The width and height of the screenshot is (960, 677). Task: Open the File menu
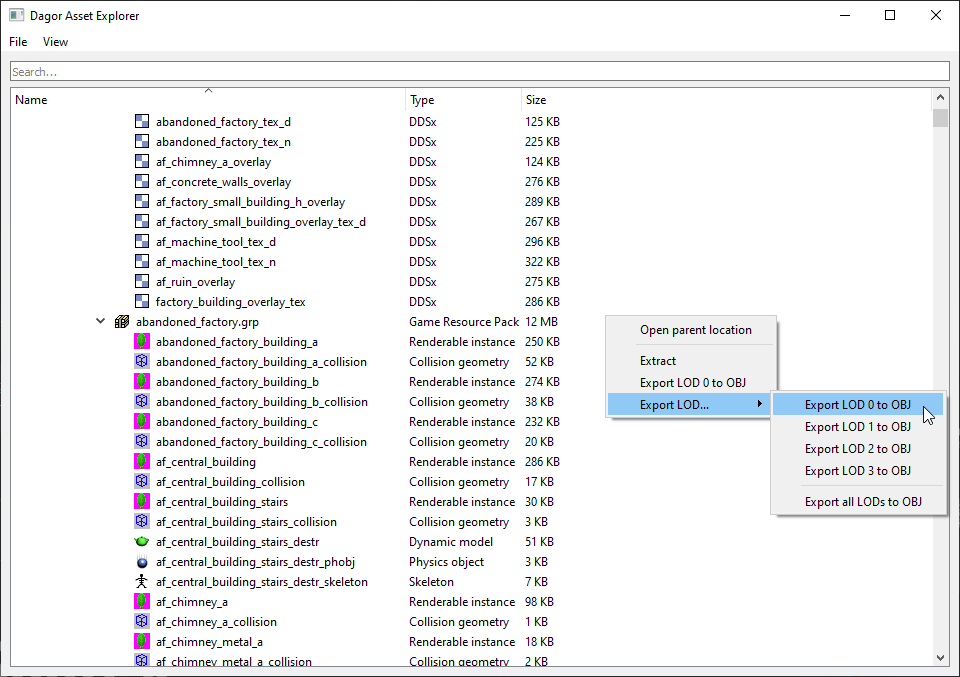pos(17,41)
